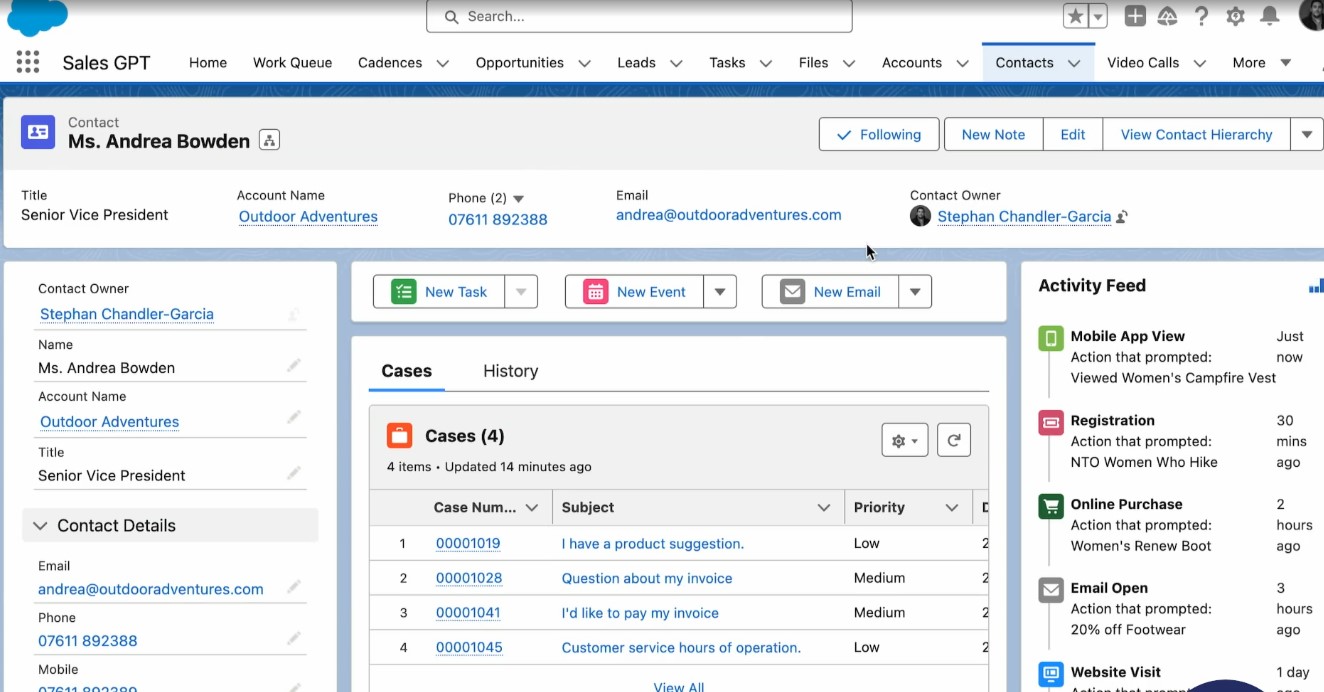
Task: Click the New Note button
Action: [993, 135]
